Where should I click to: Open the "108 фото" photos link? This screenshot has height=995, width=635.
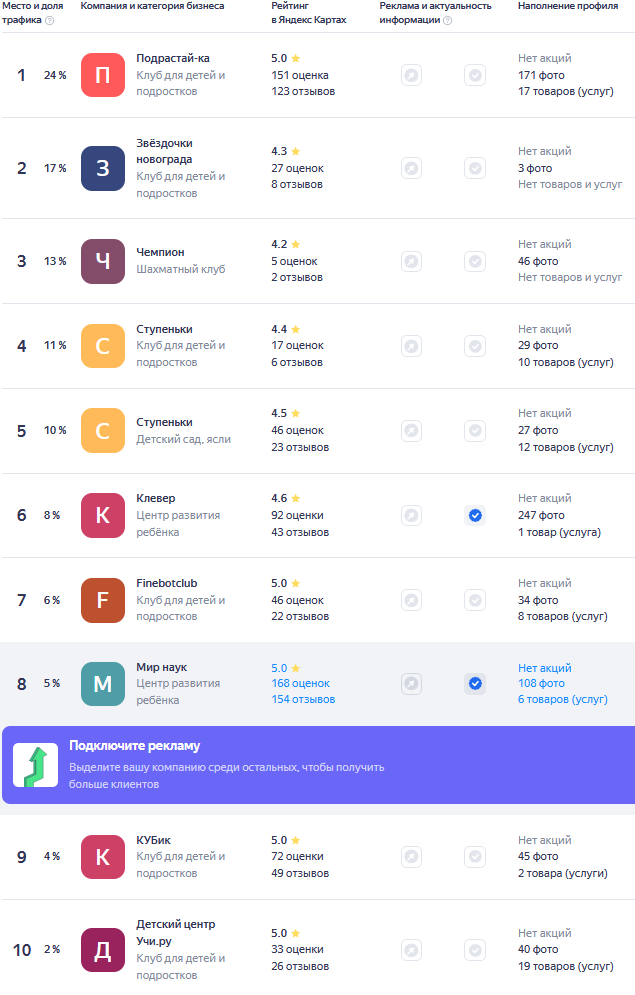pyautogui.click(x=541, y=684)
